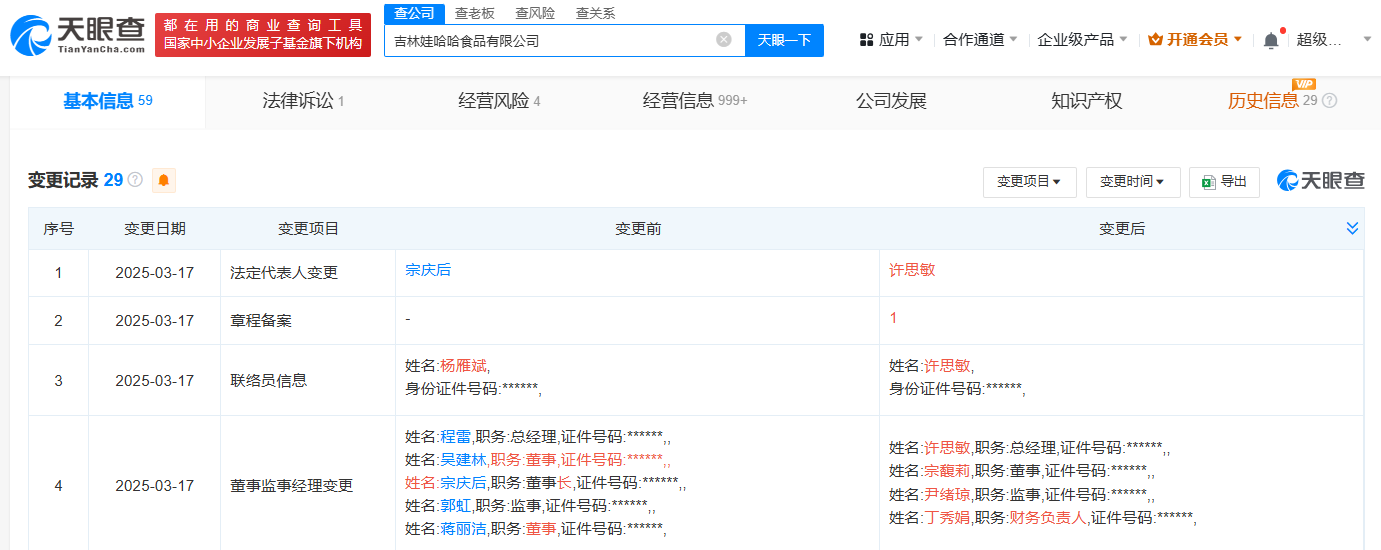Open the 变更项目 dropdown filter

pos(1029,182)
